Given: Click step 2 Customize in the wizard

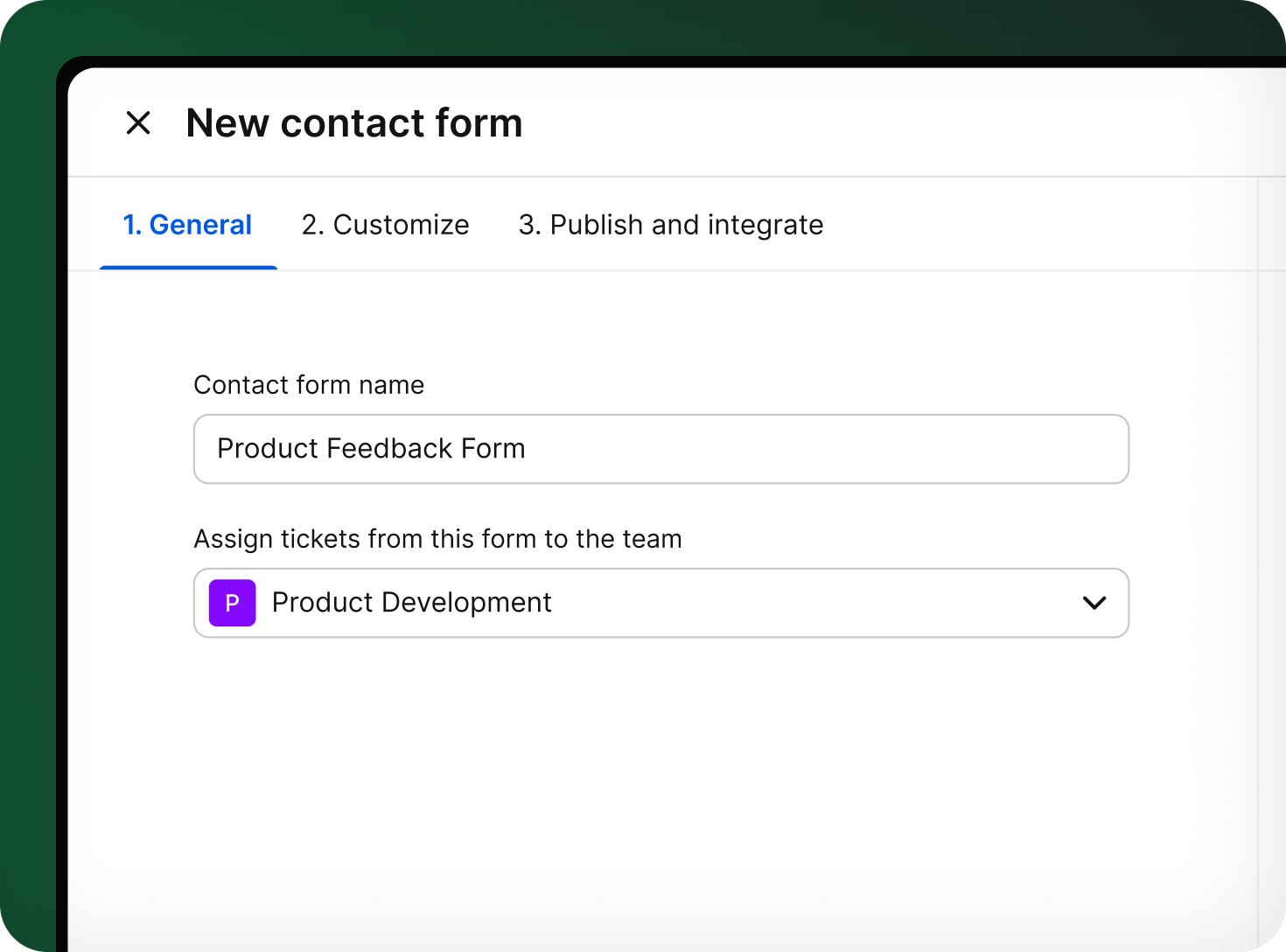Looking at the screenshot, I should 385,225.
